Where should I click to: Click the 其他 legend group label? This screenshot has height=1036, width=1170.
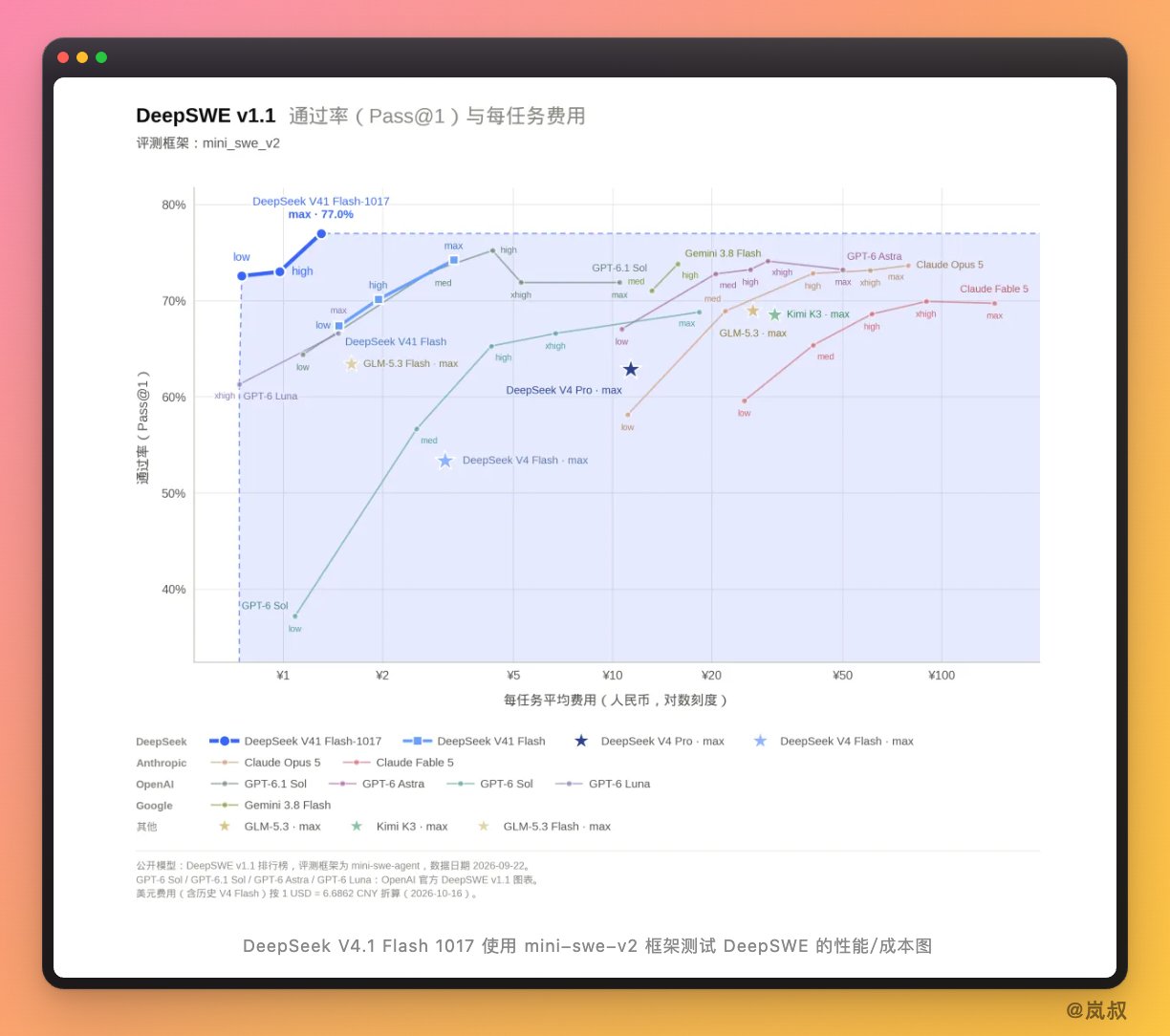pyautogui.click(x=146, y=826)
